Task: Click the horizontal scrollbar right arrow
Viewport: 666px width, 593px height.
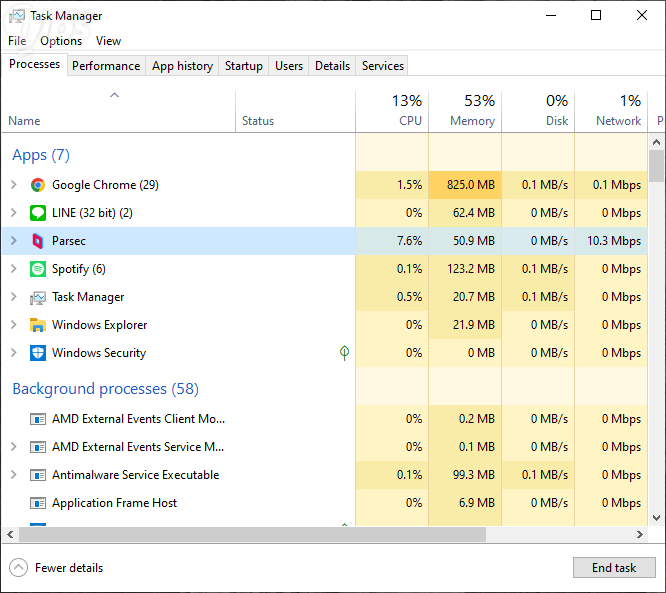Action: pos(640,534)
